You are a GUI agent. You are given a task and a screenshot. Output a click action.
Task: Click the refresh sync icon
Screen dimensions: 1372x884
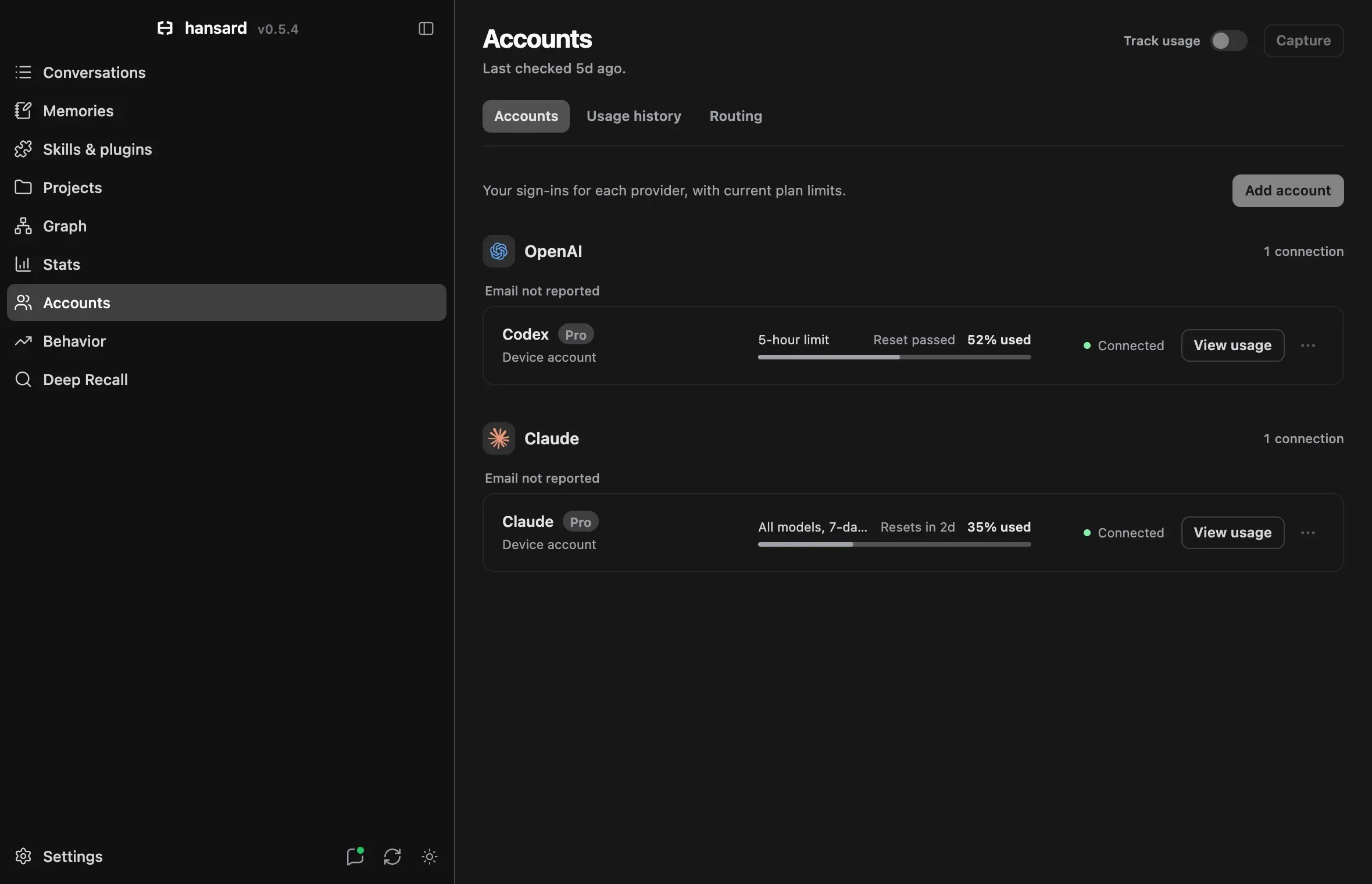point(392,856)
